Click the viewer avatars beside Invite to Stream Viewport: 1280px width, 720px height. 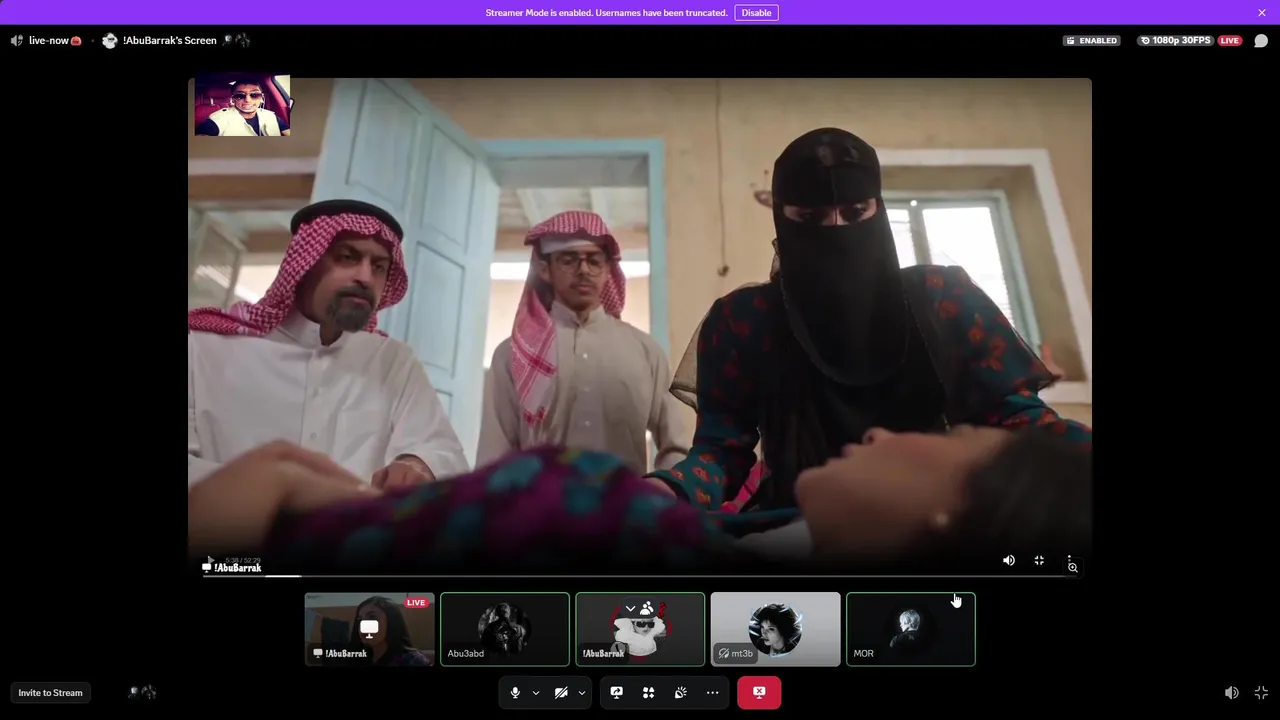click(x=143, y=692)
